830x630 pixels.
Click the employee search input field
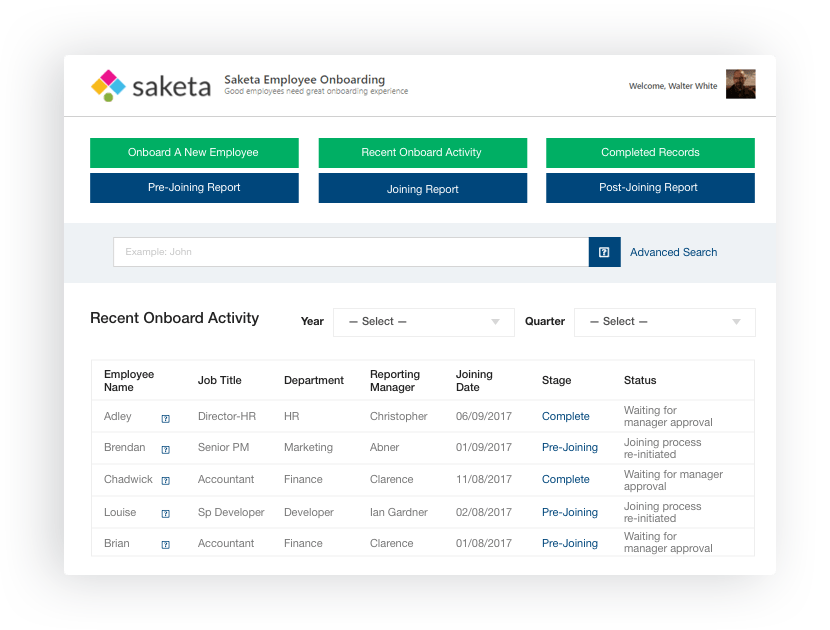coord(350,252)
